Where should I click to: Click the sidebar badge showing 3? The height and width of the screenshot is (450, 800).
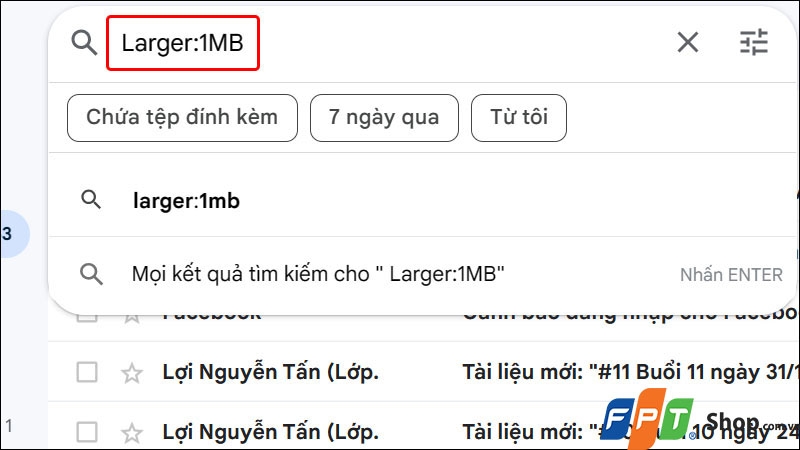click(x=13, y=234)
